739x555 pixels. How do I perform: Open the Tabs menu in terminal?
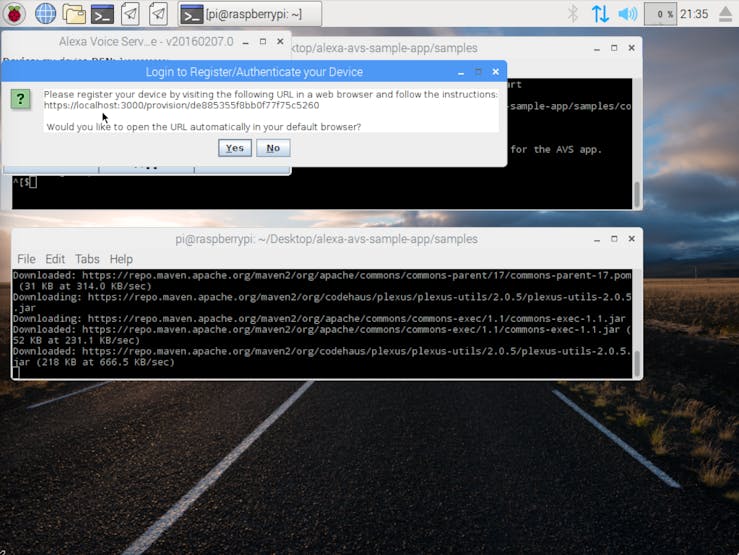click(87, 259)
